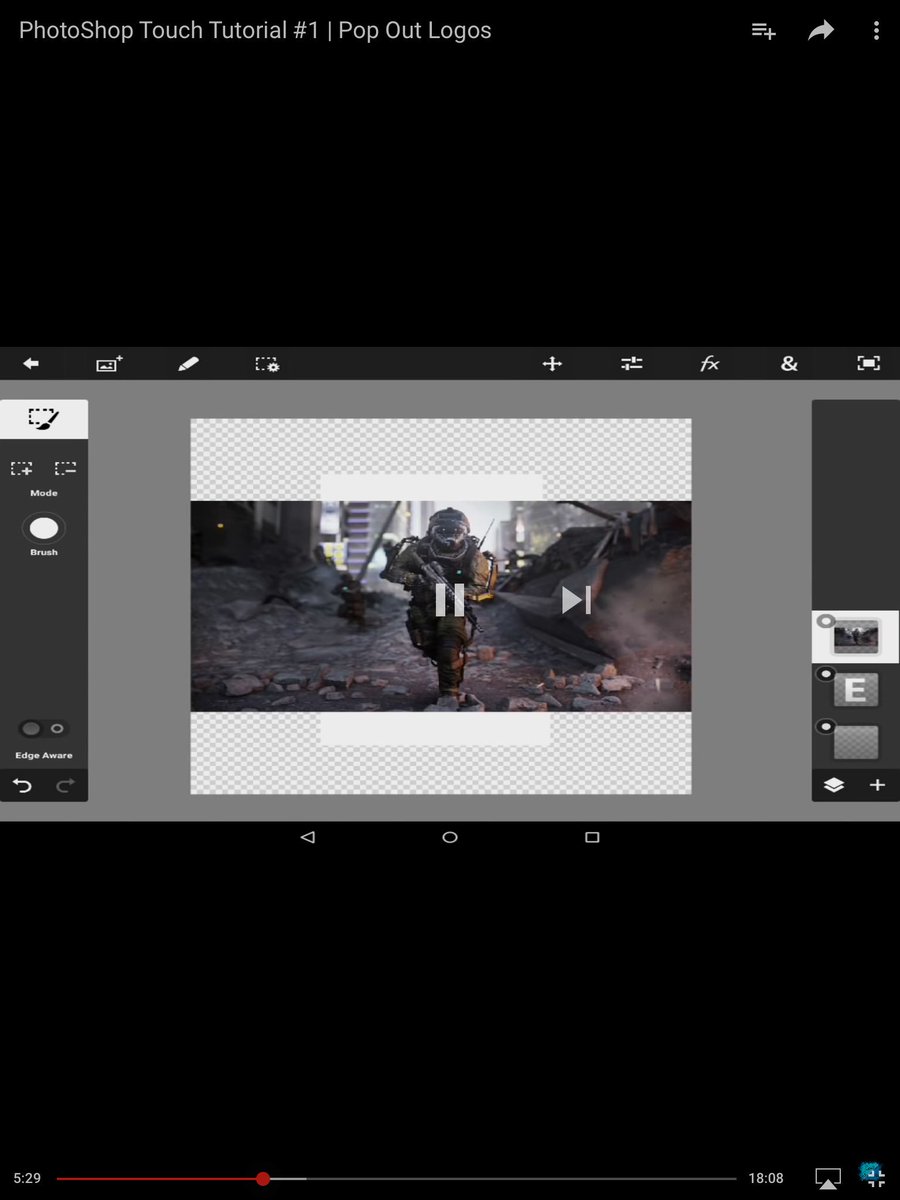Select the soldier photo layer thumbnail
Image resolution: width=900 pixels, height=1200 pixels.
click(856, 637)
